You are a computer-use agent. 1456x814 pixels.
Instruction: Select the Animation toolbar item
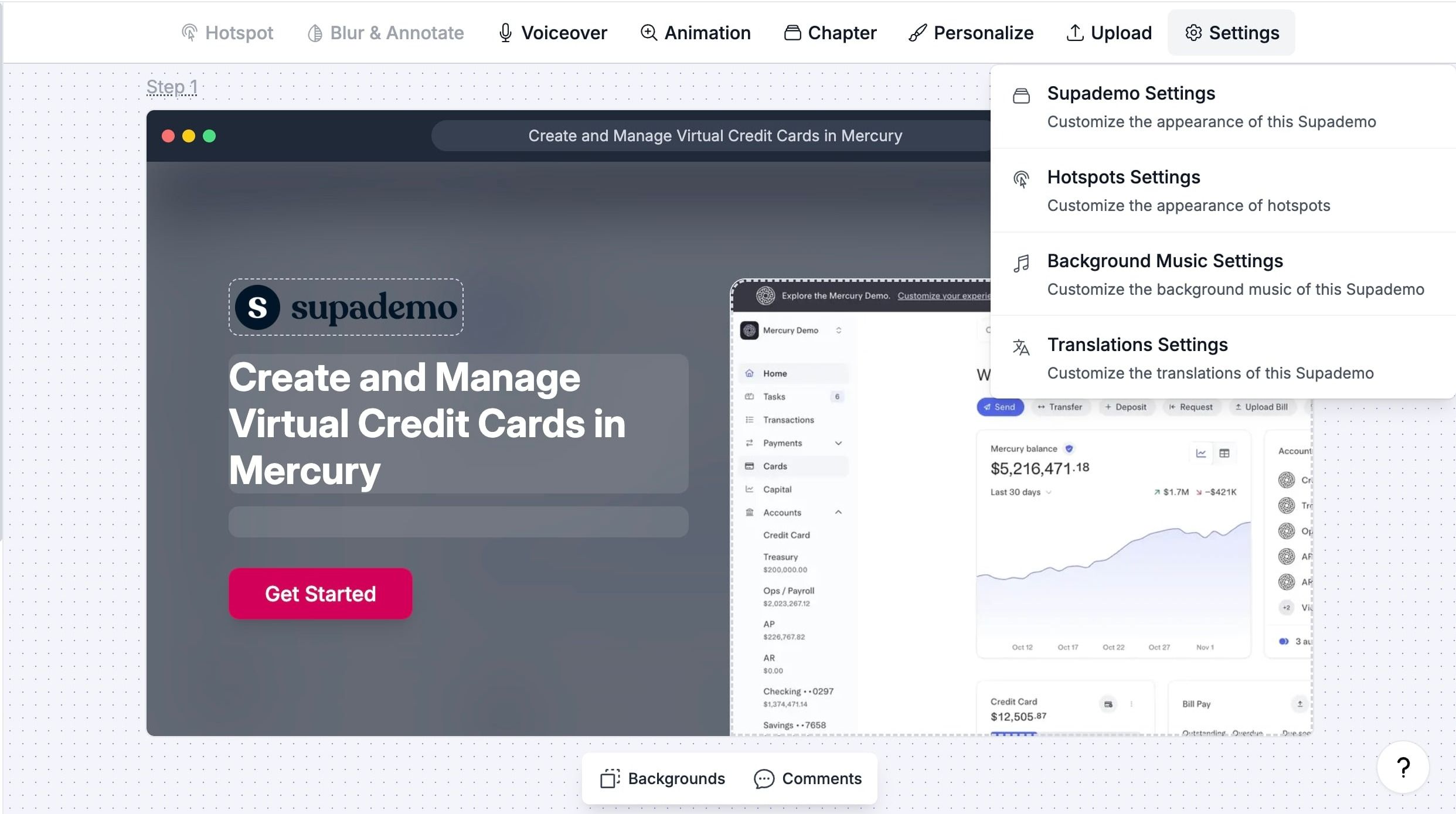click(x=695, y=33)
